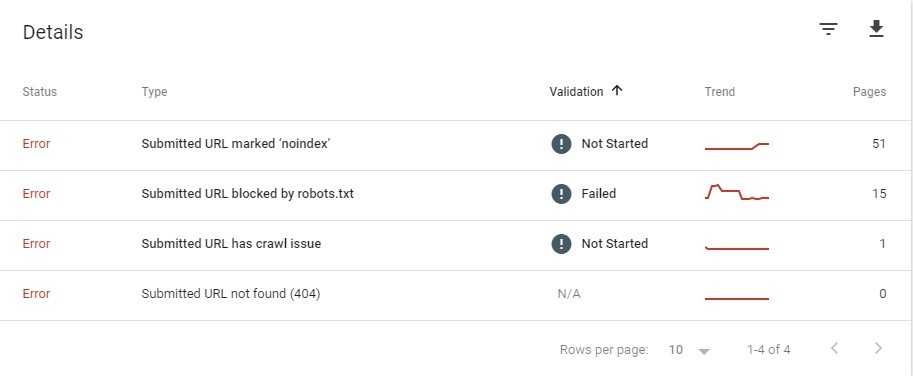Click the Status column header

coord(40,91)
